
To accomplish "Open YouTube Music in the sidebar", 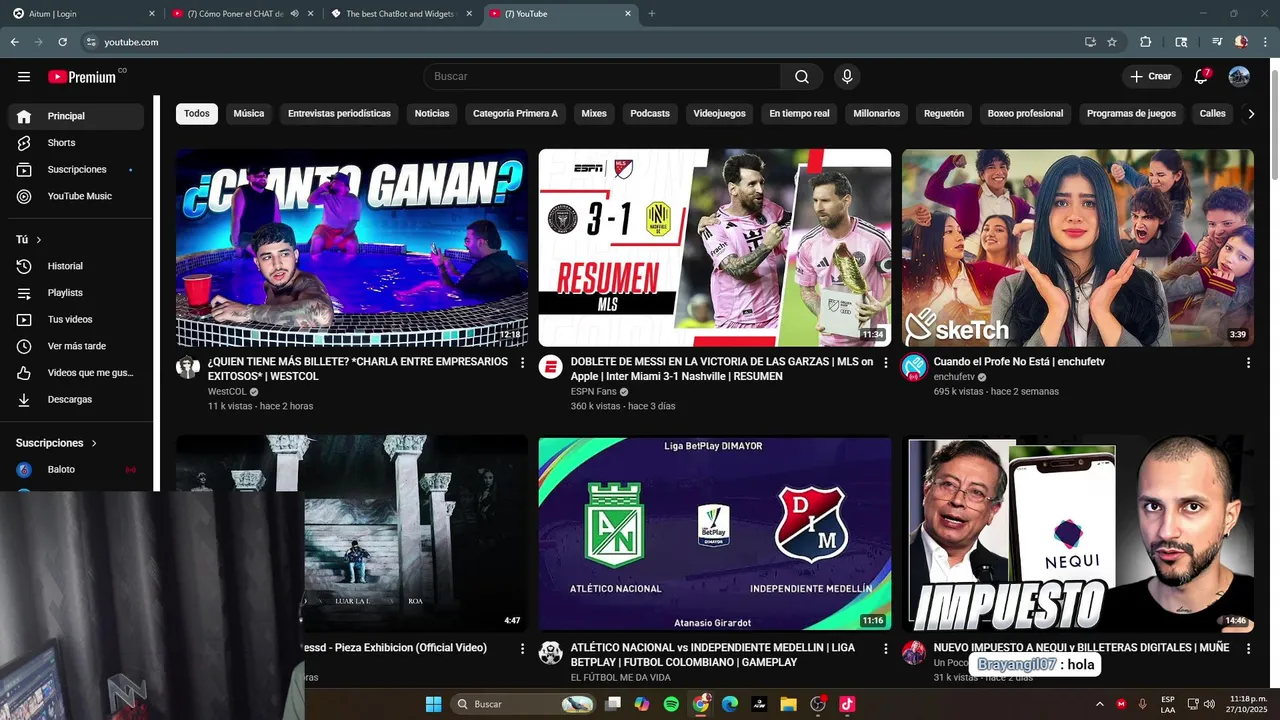I will [76, 196].
